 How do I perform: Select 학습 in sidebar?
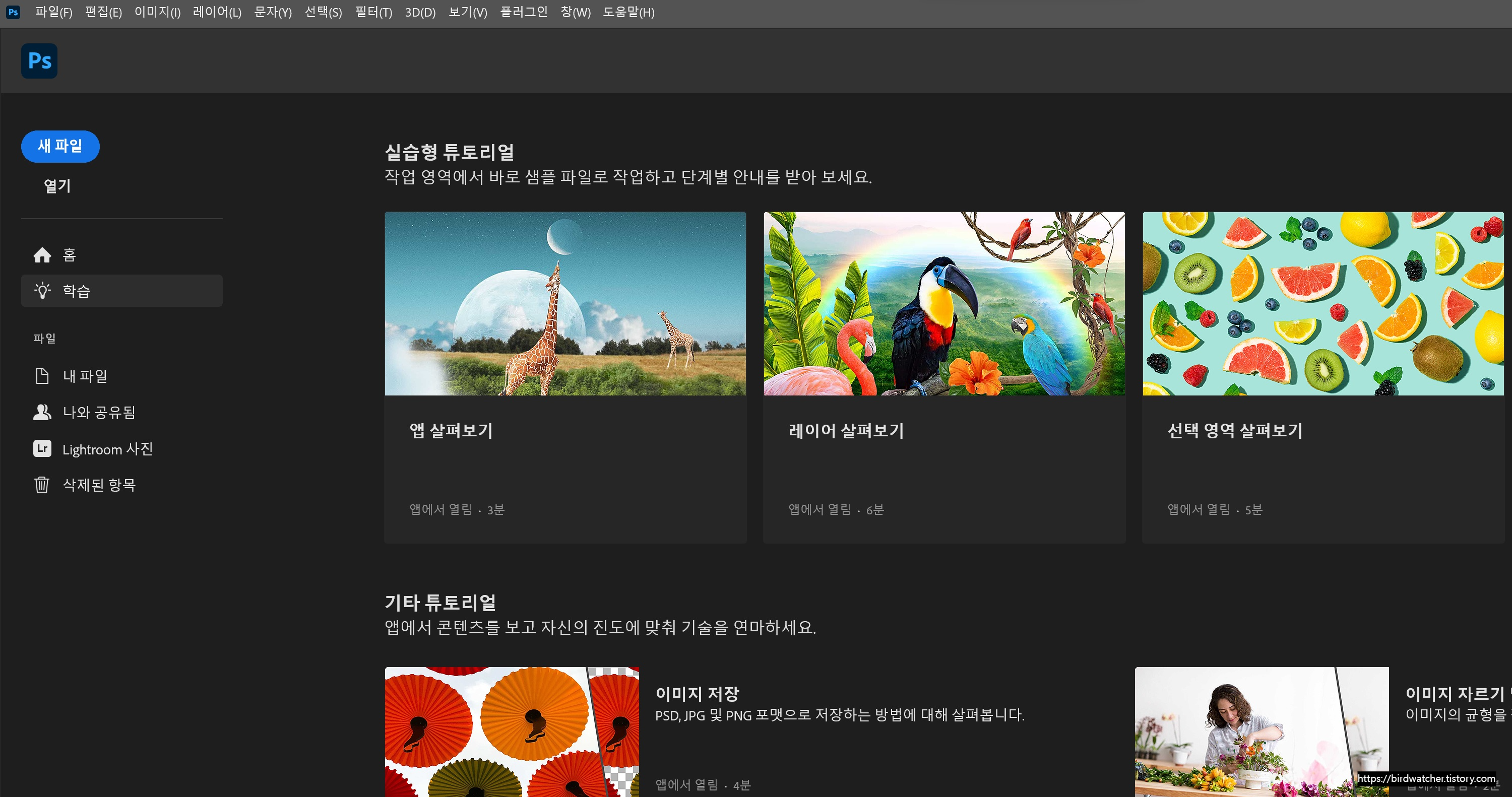(121, 291)
